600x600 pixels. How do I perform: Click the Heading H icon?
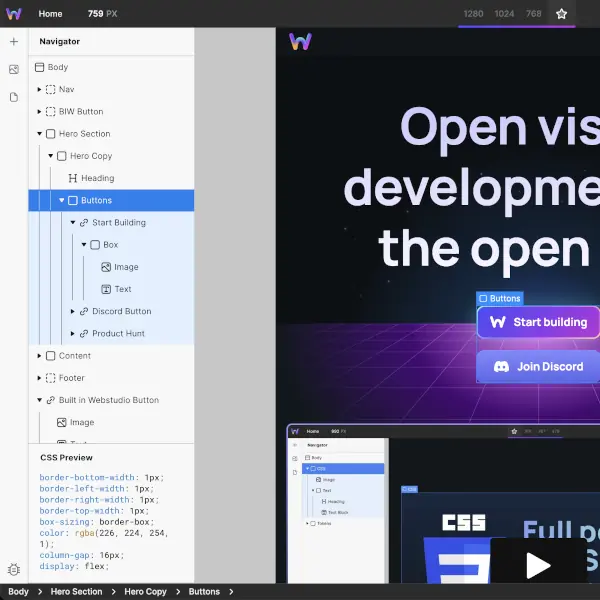pos(73,178)
